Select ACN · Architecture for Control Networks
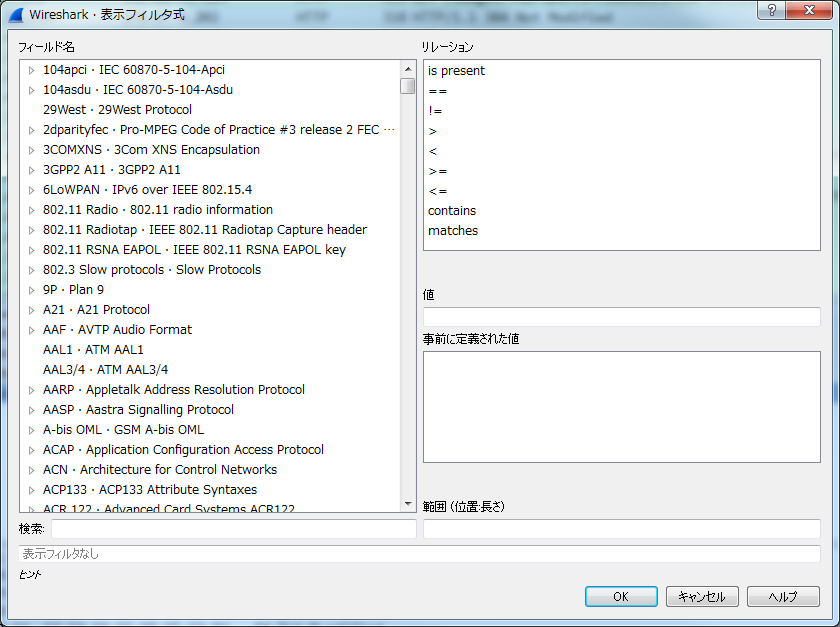This screenshot has width=840, height=627. pos(160,469)
